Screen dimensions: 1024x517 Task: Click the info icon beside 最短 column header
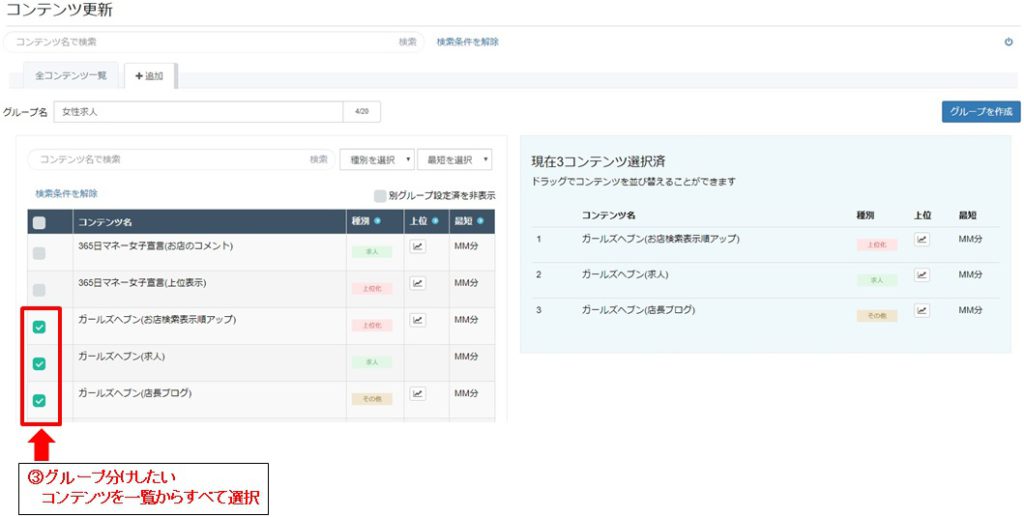[x=481, y=221]
